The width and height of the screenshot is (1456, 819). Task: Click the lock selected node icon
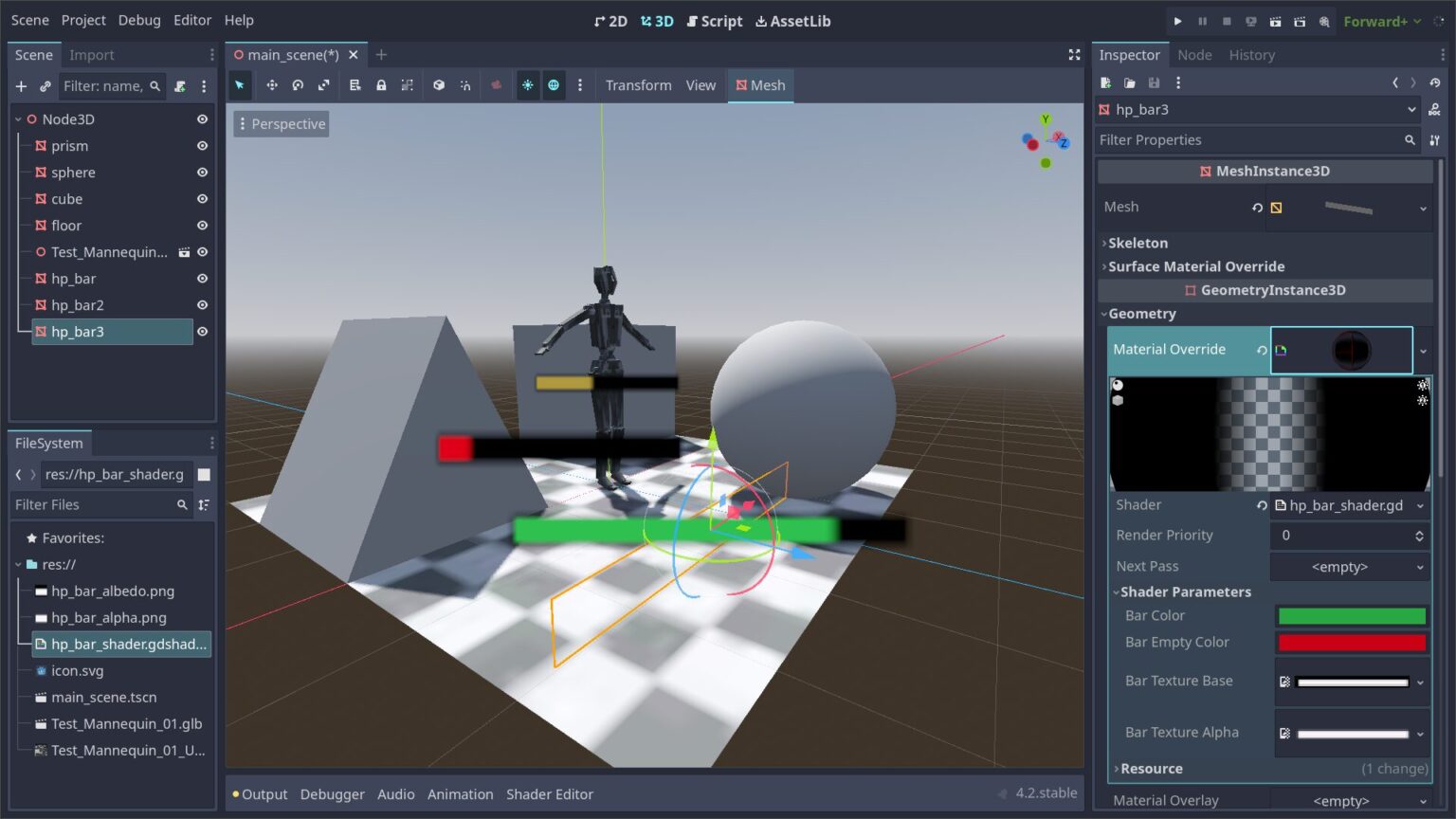click(x=381, y=85)
